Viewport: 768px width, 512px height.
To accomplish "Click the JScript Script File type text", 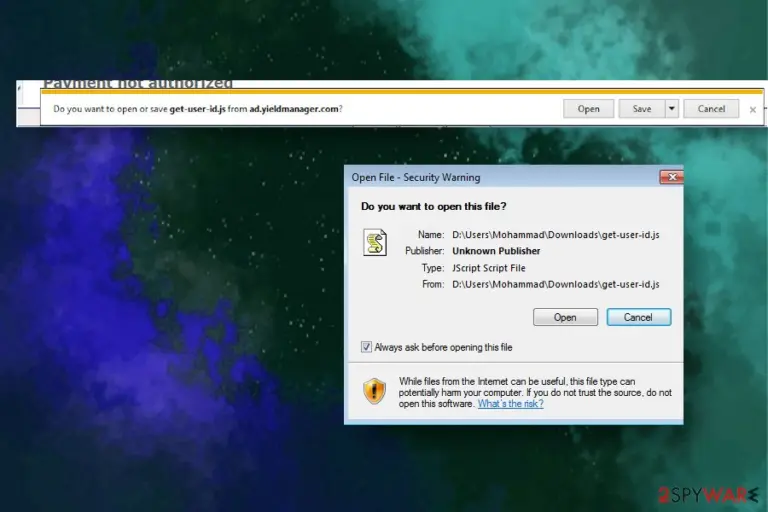I will [489, 268].
